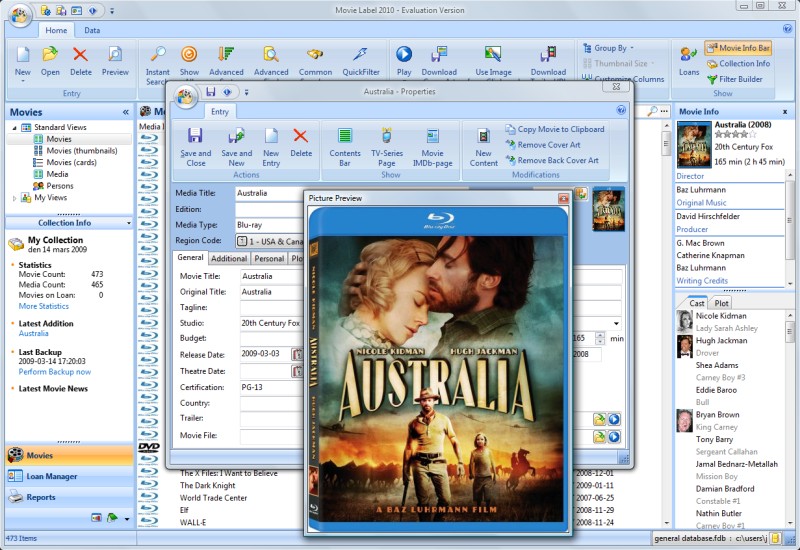Close the Picture Preview window
800x550 pixels.
pyautogui.click(x=563, y=198)
